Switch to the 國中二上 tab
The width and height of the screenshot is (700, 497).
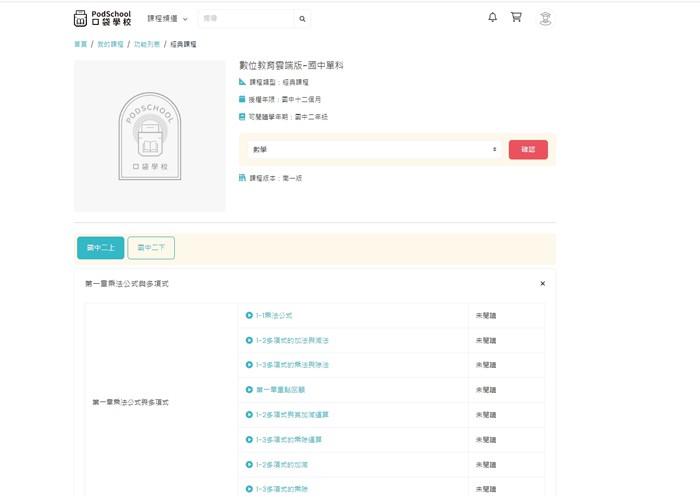(x=100, y=248)
